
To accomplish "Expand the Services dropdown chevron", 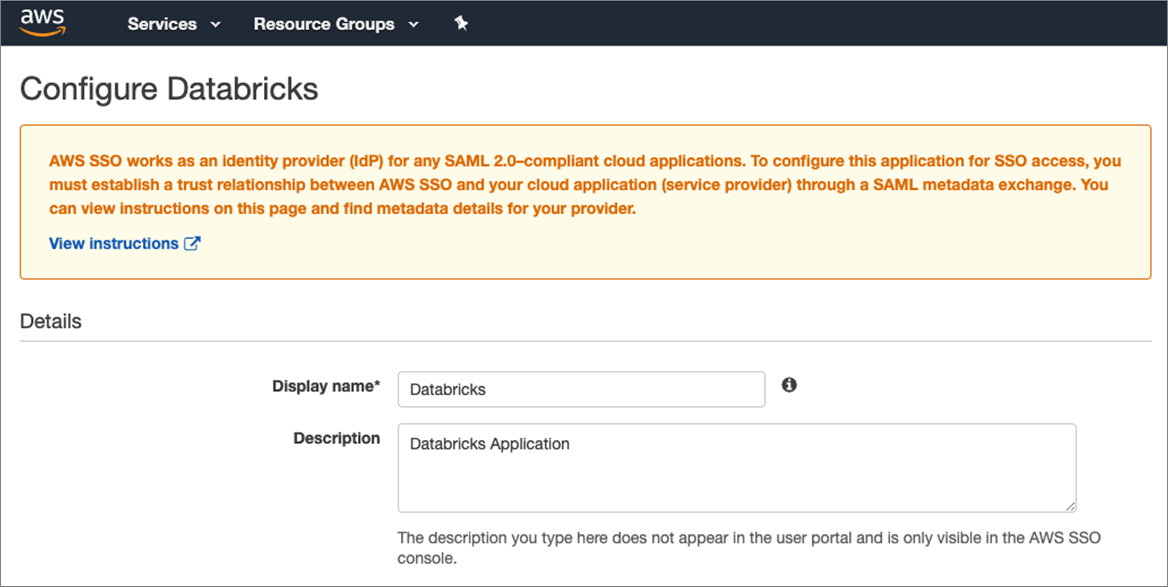I will tap(216, 25).
